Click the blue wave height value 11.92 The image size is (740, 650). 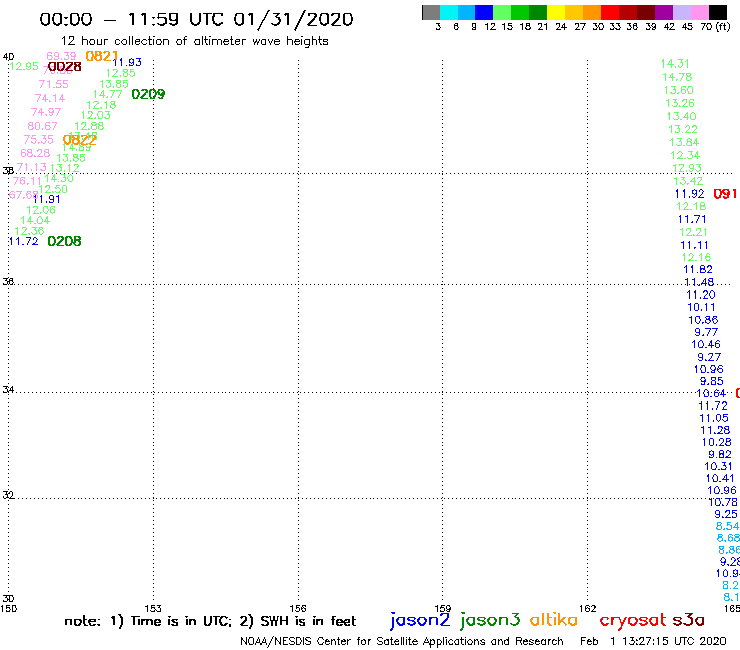click(x=690, y=194)
